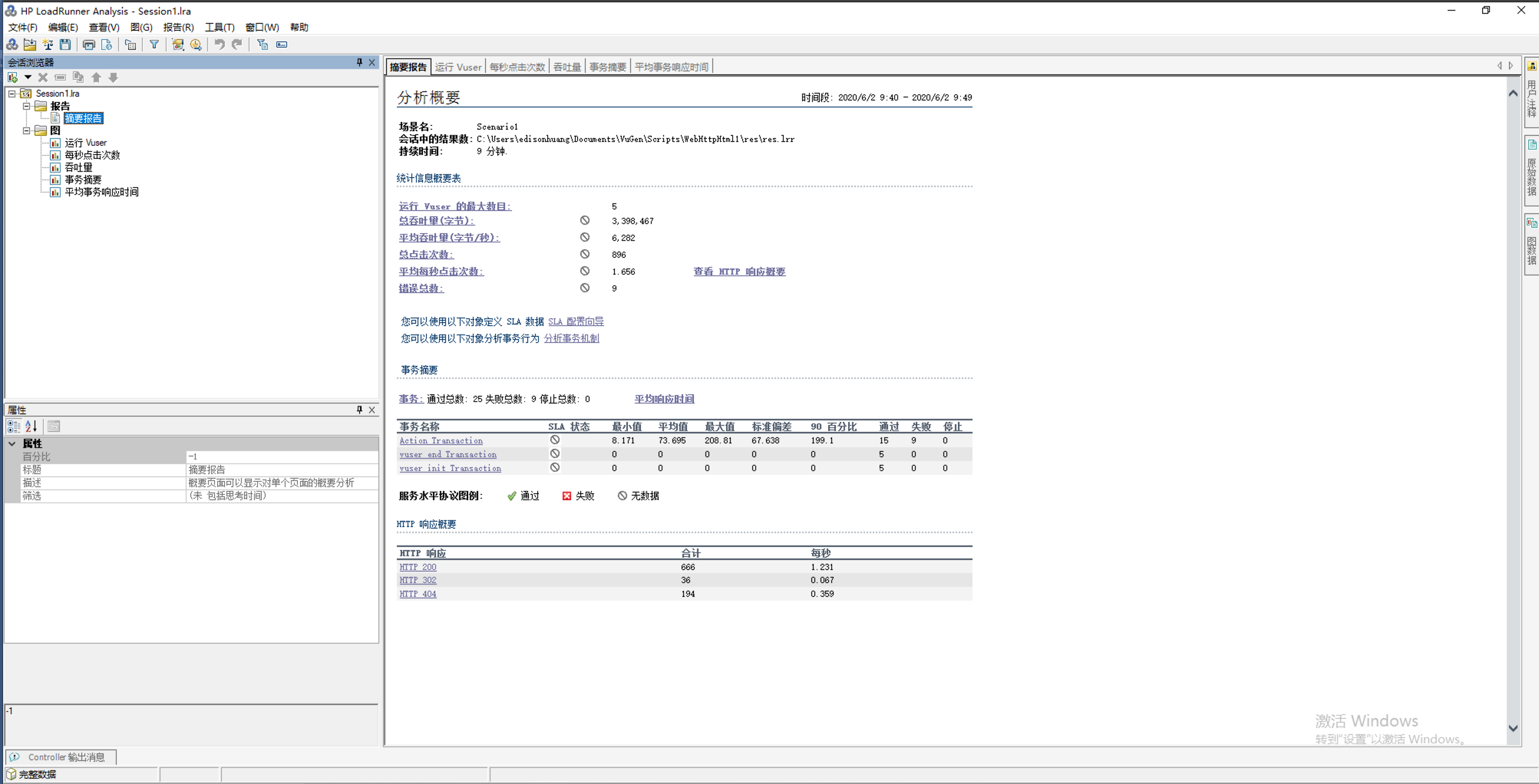
Task: Switch to the 吞吐量 tab
Action: [567, 67]
